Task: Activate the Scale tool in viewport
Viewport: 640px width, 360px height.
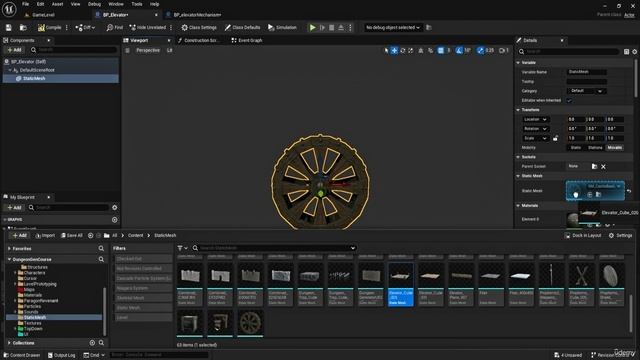Action: (411, 50)
